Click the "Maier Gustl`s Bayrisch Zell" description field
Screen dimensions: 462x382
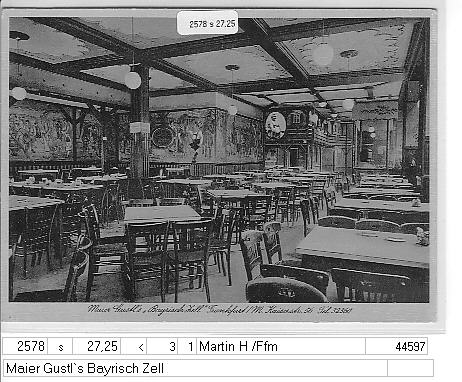pyautogui.click(x=195, y=368)
